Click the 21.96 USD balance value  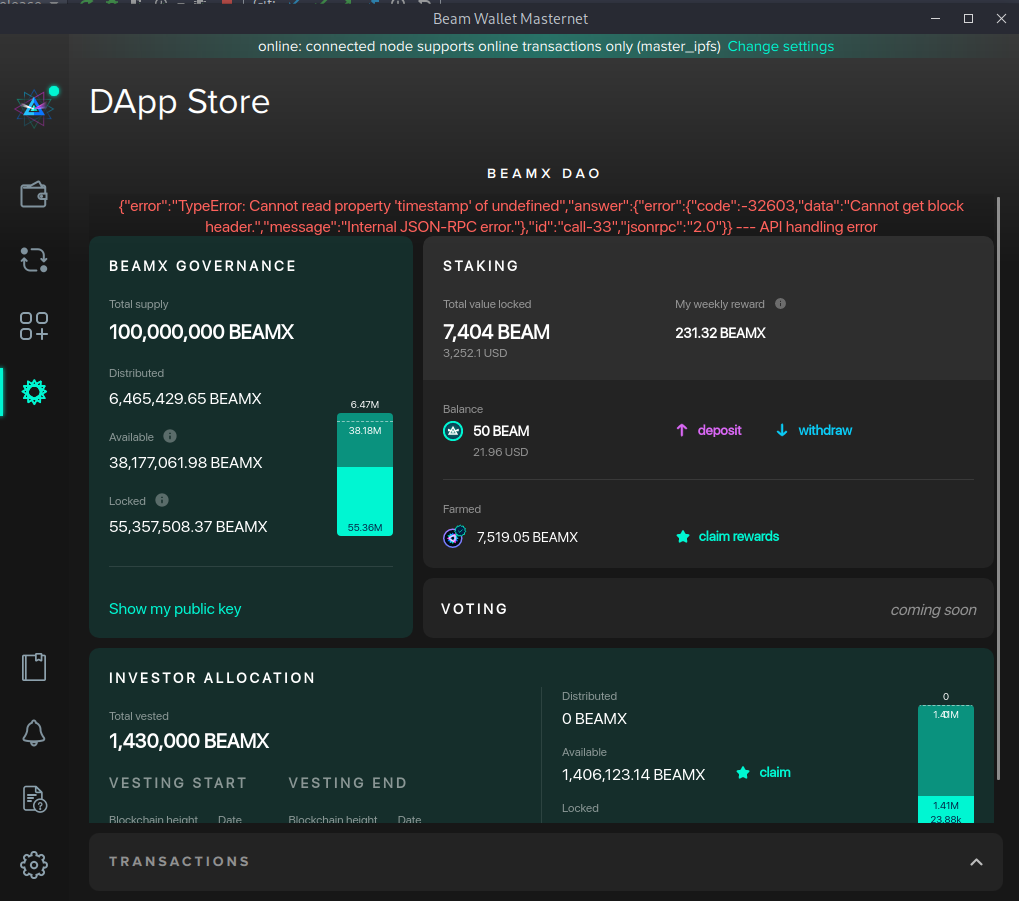tap(500, 452)
